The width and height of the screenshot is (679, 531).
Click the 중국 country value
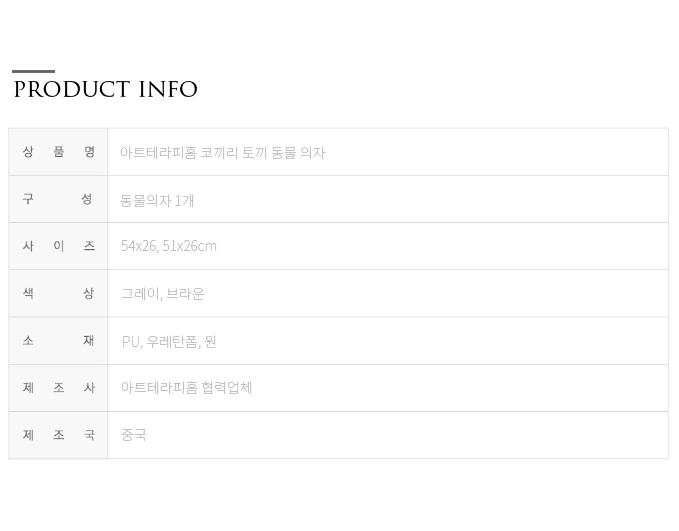click(134, 434)
